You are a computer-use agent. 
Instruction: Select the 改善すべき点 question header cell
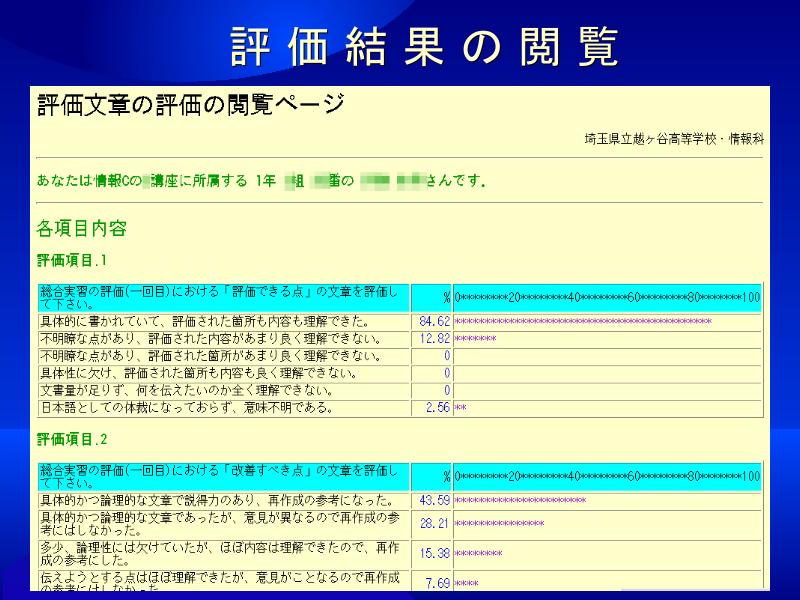223,476
